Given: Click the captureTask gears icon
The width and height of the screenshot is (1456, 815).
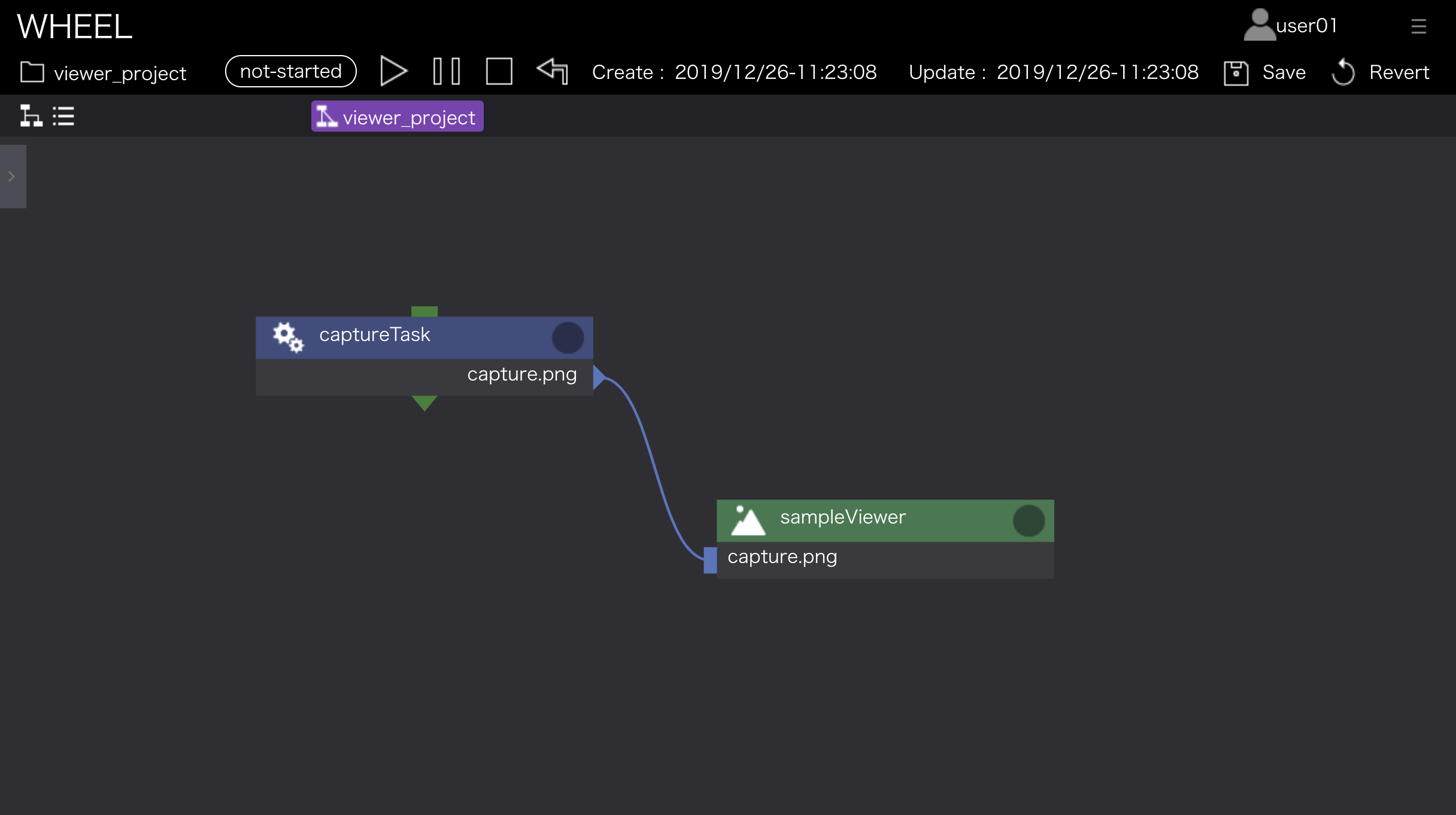Looking at the screenshot, I should [288, 337].
